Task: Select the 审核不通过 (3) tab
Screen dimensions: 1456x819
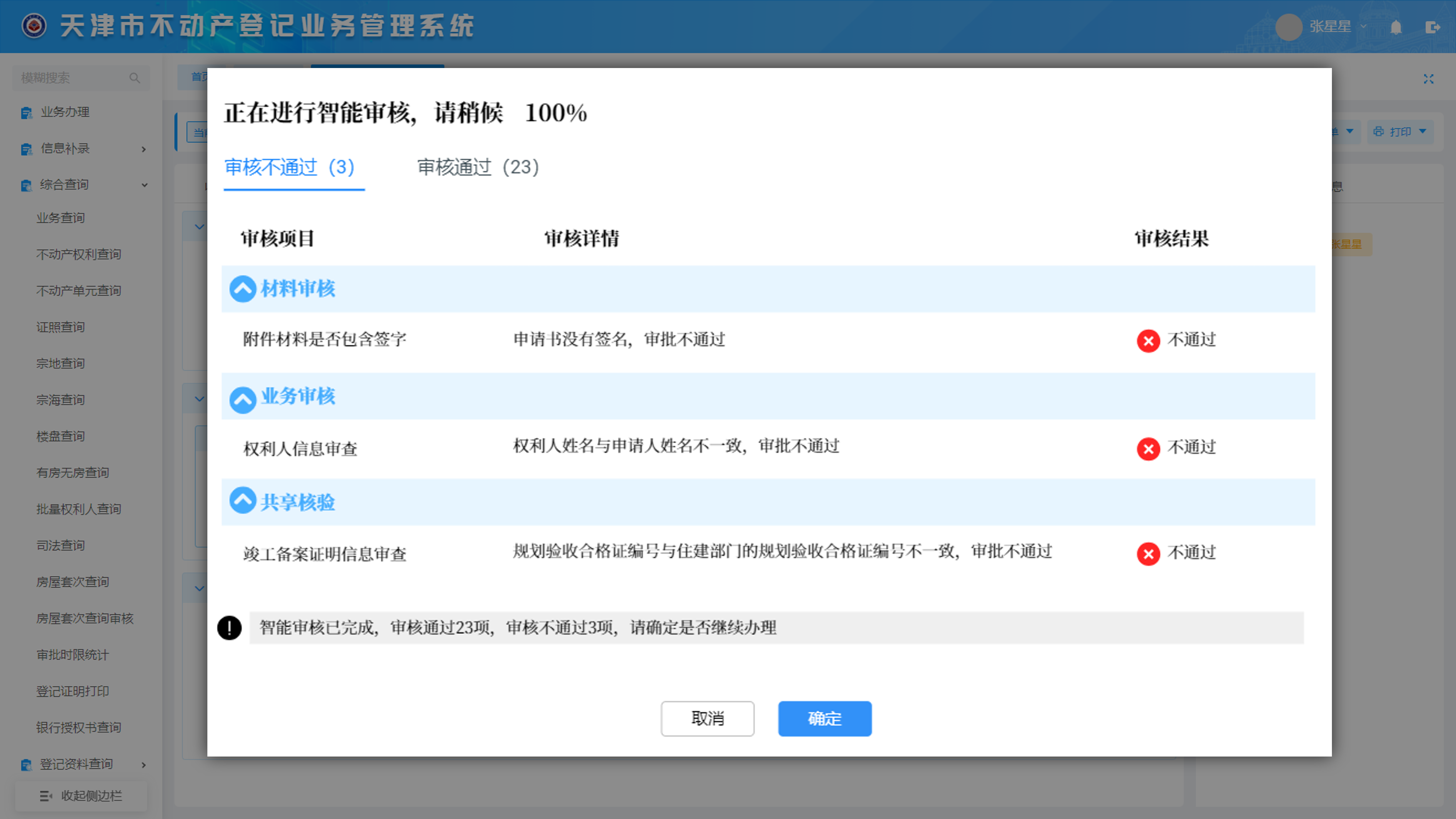Action: pyautogui.click(x=289, y=167)
